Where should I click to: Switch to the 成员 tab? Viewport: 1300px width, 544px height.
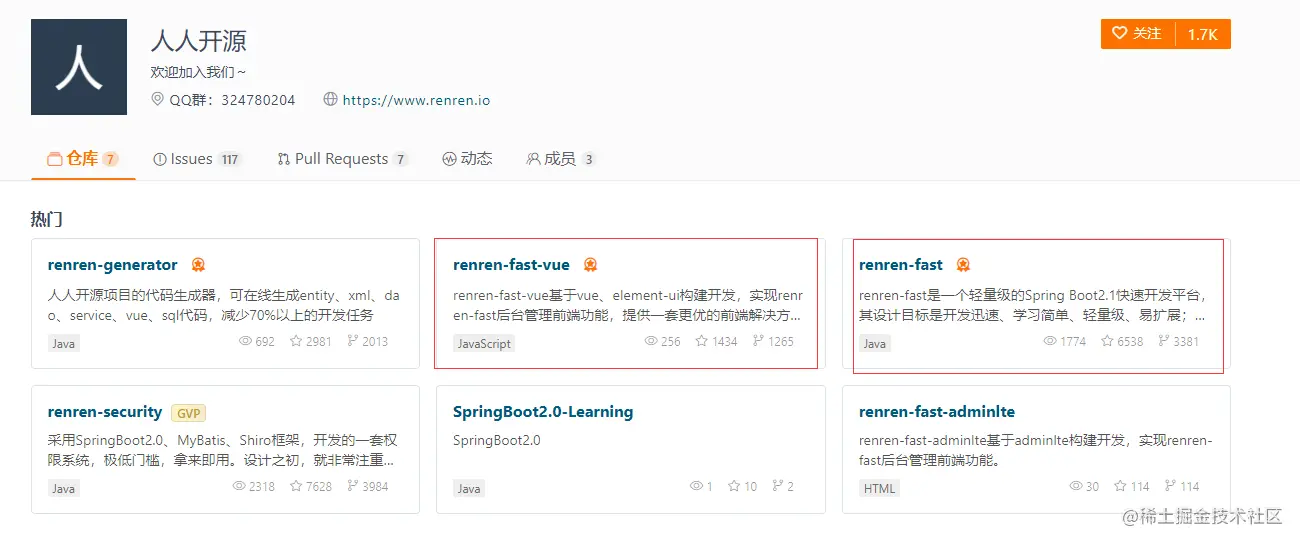(560, 159)
